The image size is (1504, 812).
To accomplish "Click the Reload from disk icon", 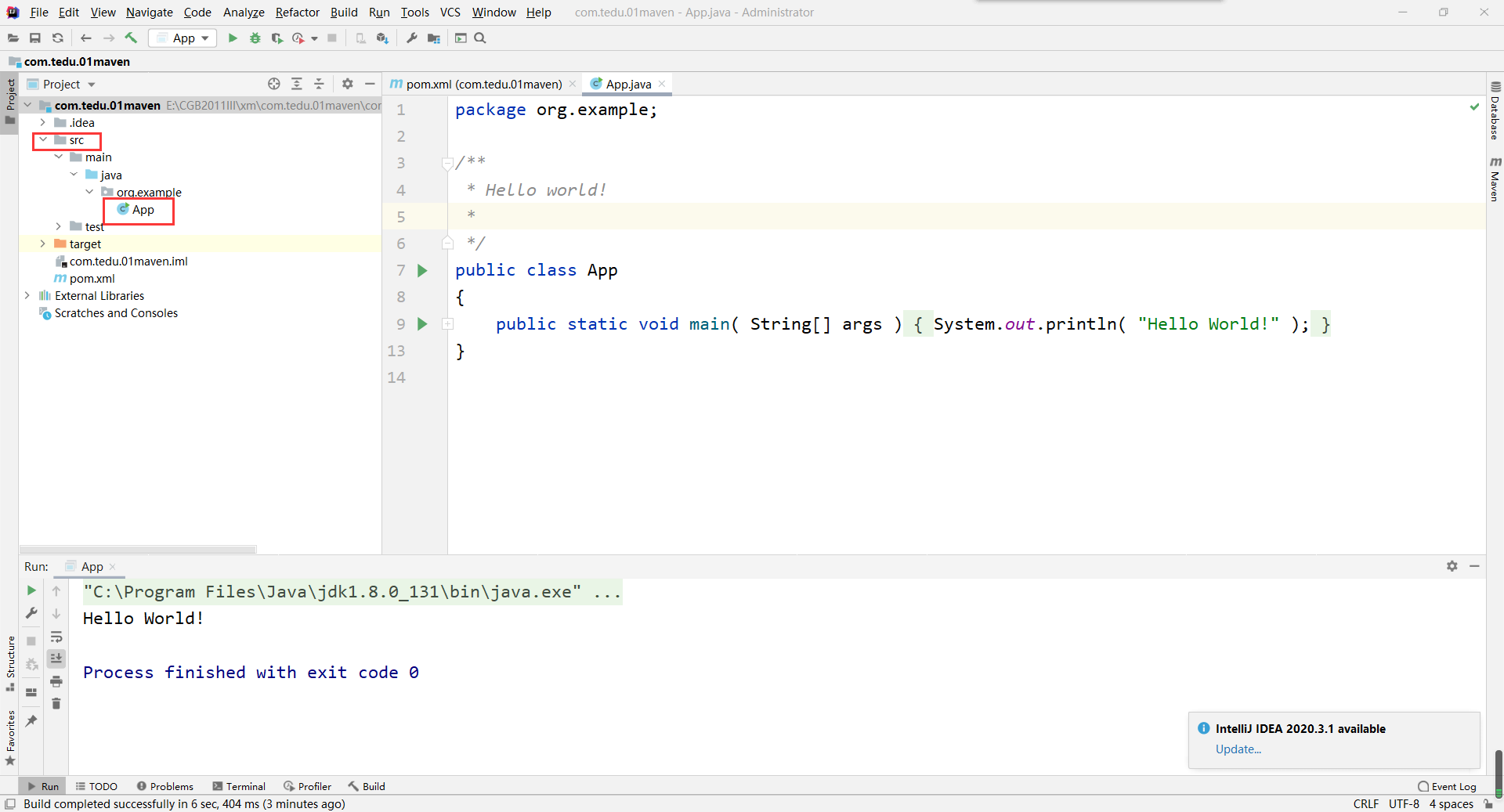I will pyautogui.click(x=57, y=38).
